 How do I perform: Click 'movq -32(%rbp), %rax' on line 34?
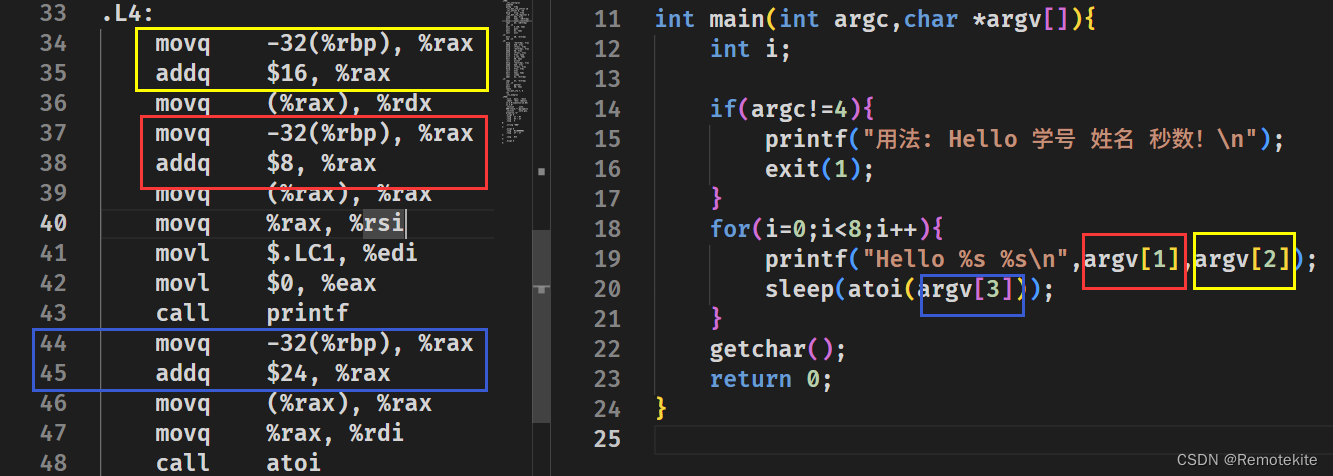[314, 44]
